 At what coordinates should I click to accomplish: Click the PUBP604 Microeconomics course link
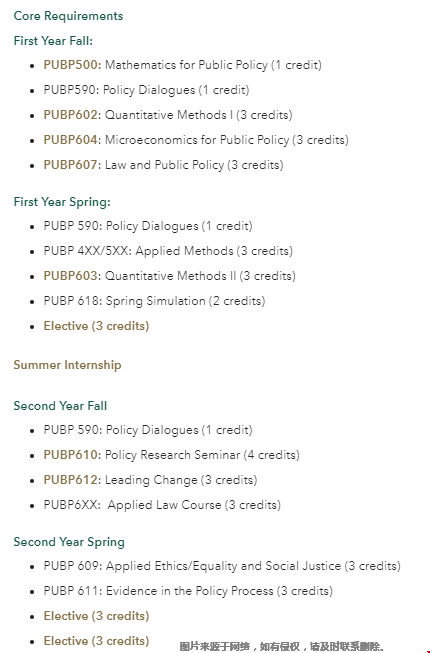70,140
